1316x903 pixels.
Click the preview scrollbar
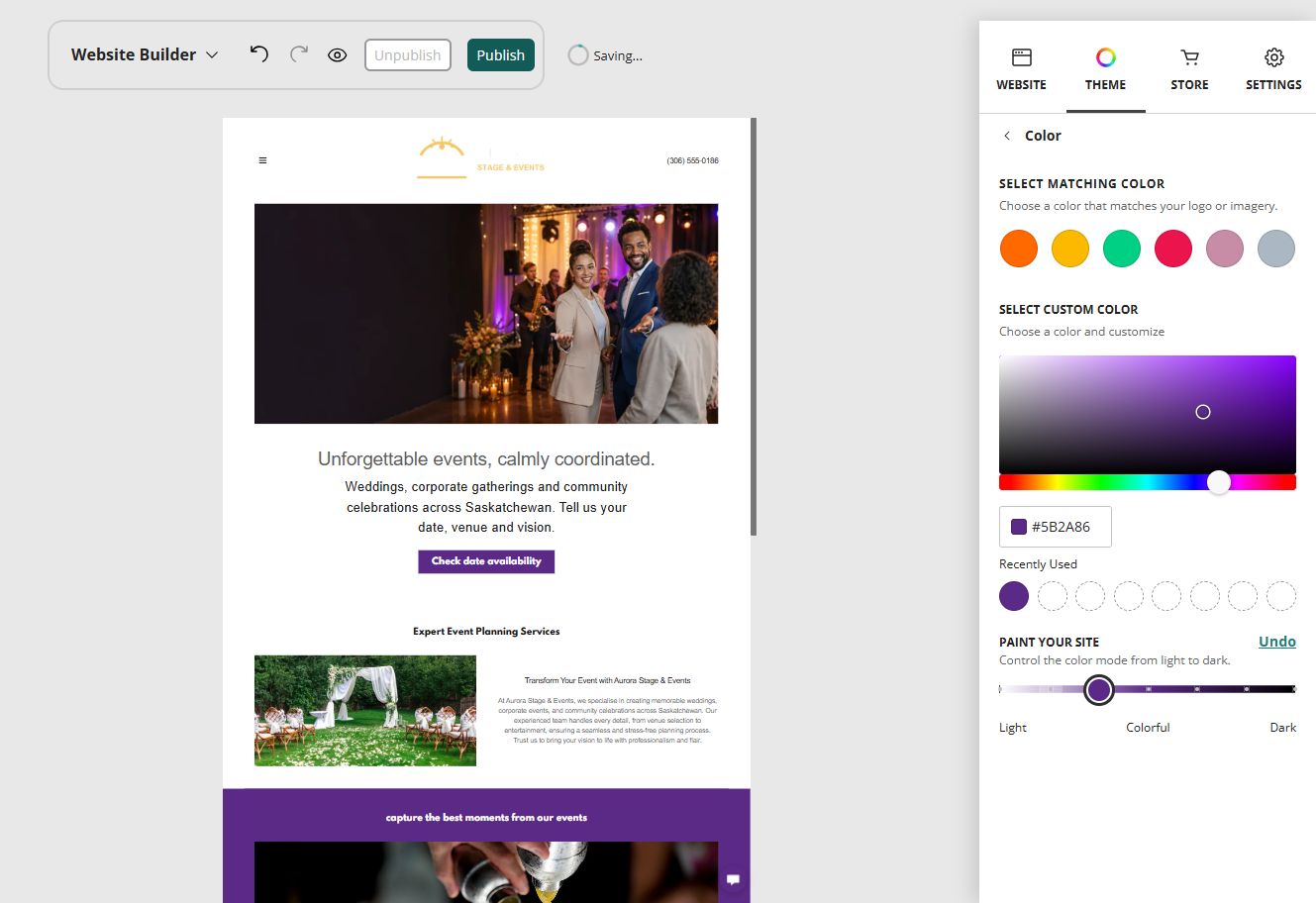pos(754,327)
